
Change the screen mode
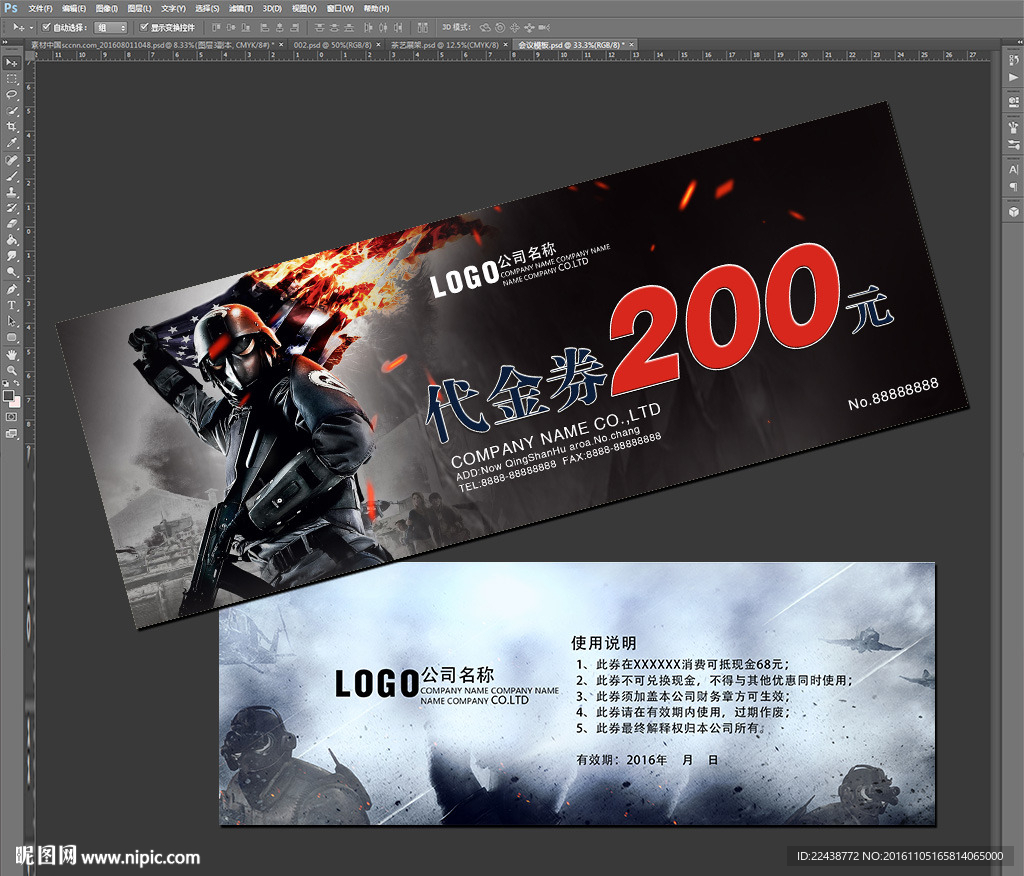click(x=12, y=434)
